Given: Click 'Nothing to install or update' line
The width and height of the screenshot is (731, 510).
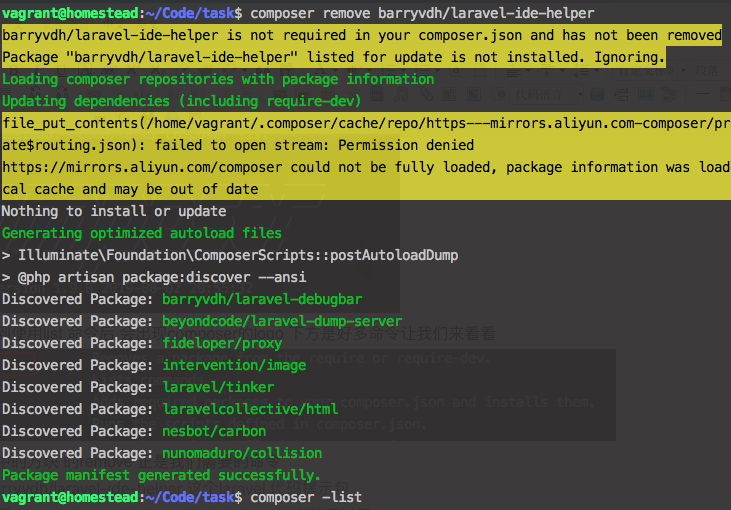Looking at the screenshot, I should (x=114, y=211).
